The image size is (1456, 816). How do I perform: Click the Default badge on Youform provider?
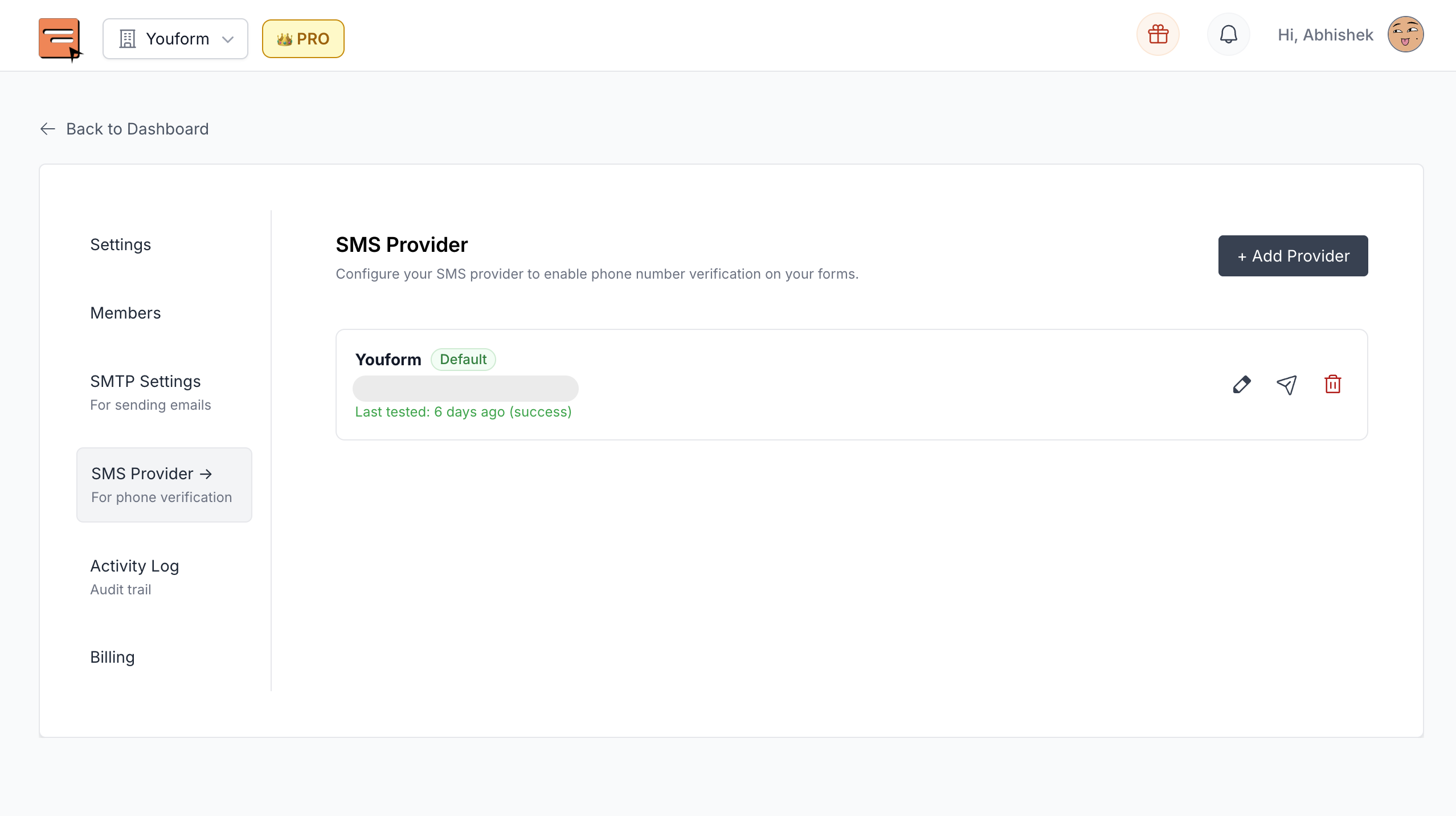(463, 360)
